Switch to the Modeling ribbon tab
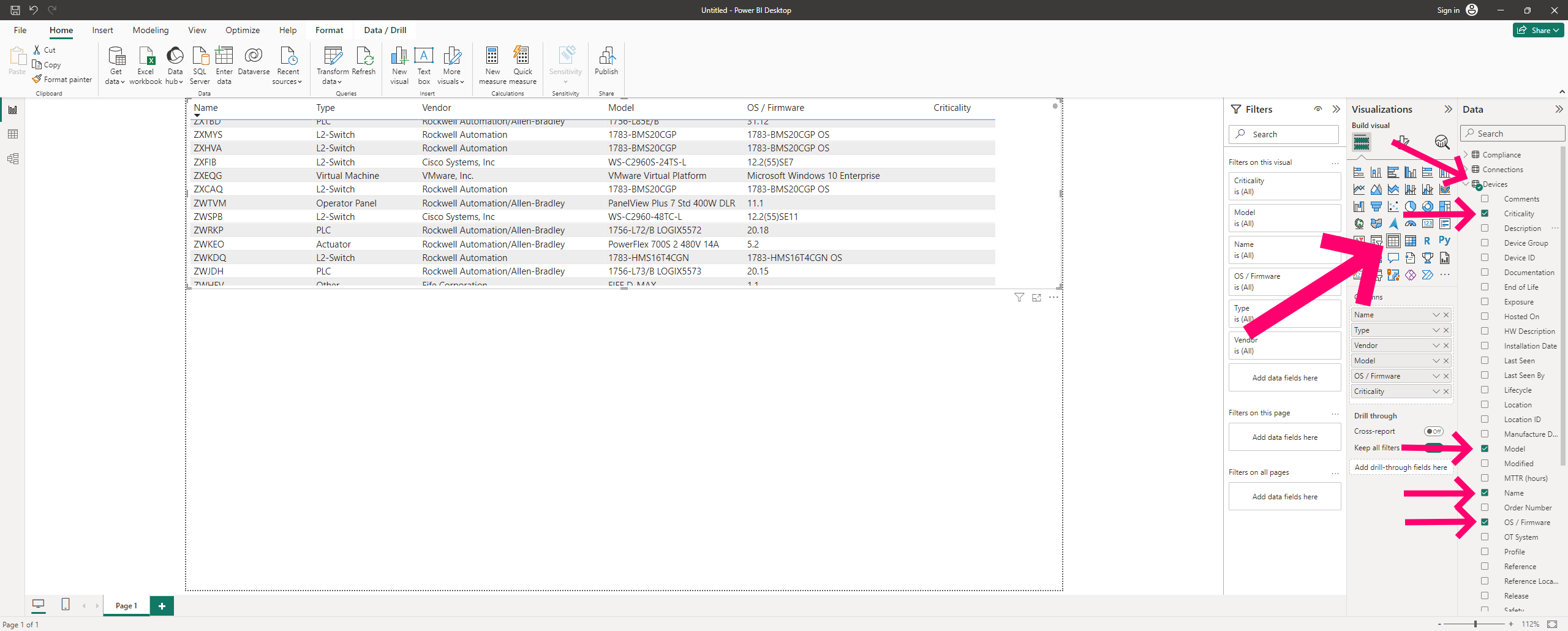The image size is (1568, 631). point(150,30)
